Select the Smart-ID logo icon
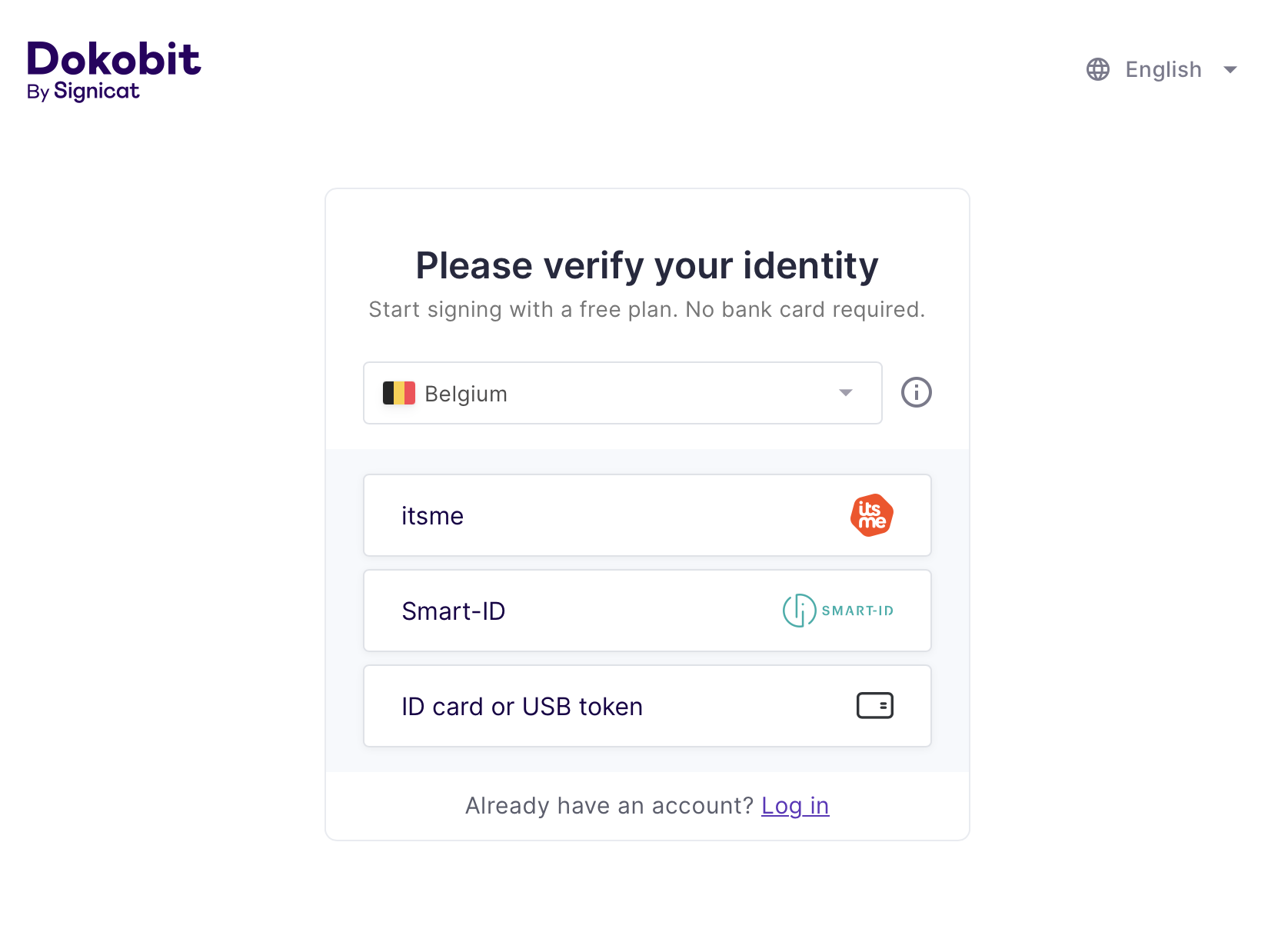This screenshot has height=952, width=1278. point(837,610)
